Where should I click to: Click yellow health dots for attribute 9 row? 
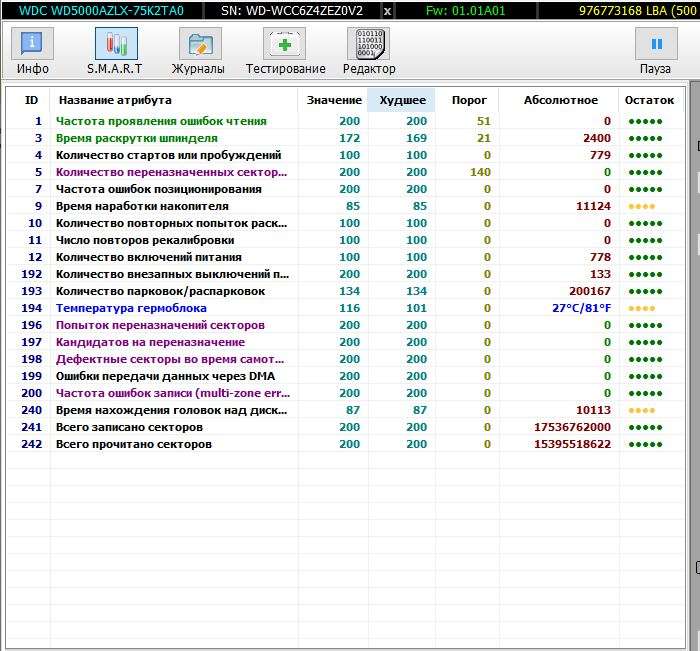[642, 206]
